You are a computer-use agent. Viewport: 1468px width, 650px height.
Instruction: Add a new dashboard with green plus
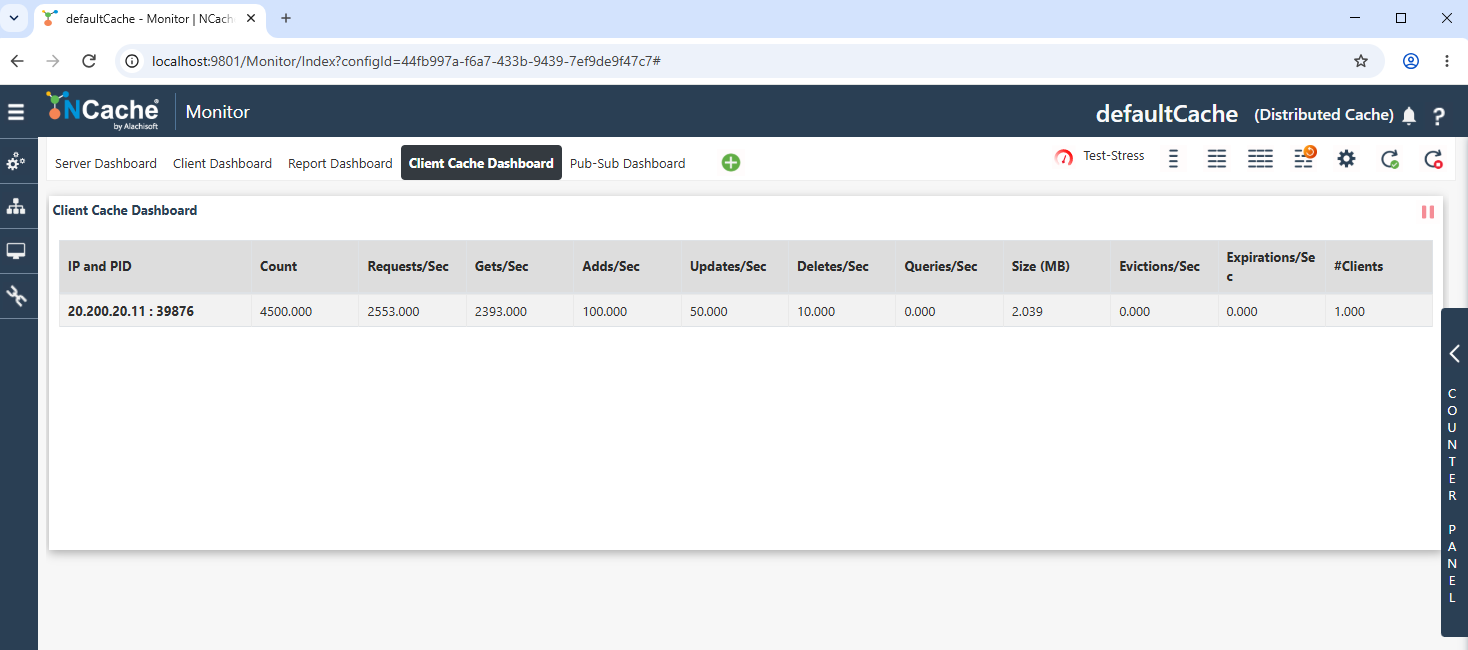[731, 163]
